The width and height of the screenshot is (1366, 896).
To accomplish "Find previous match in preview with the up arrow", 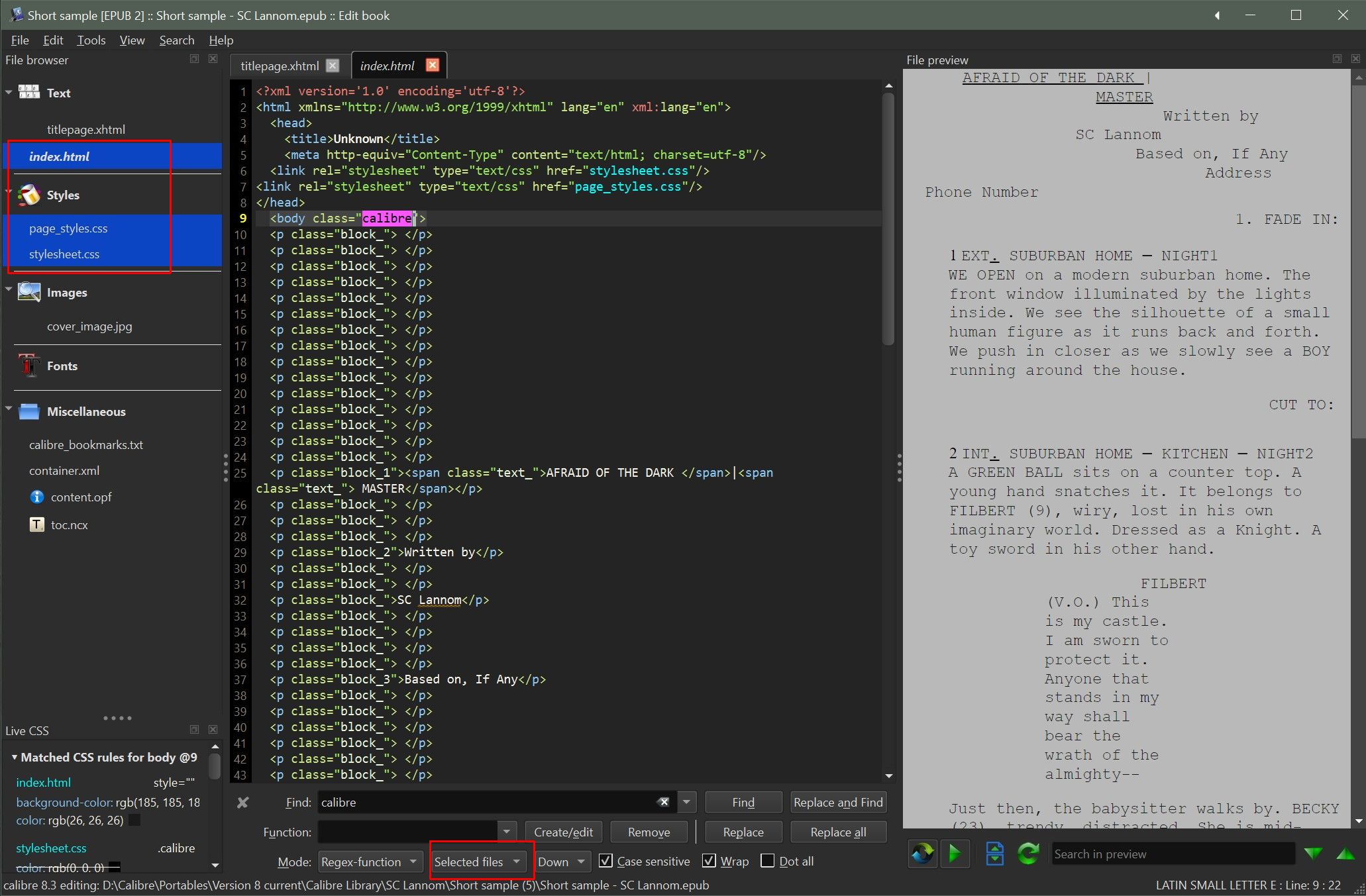I will 1345,854.
